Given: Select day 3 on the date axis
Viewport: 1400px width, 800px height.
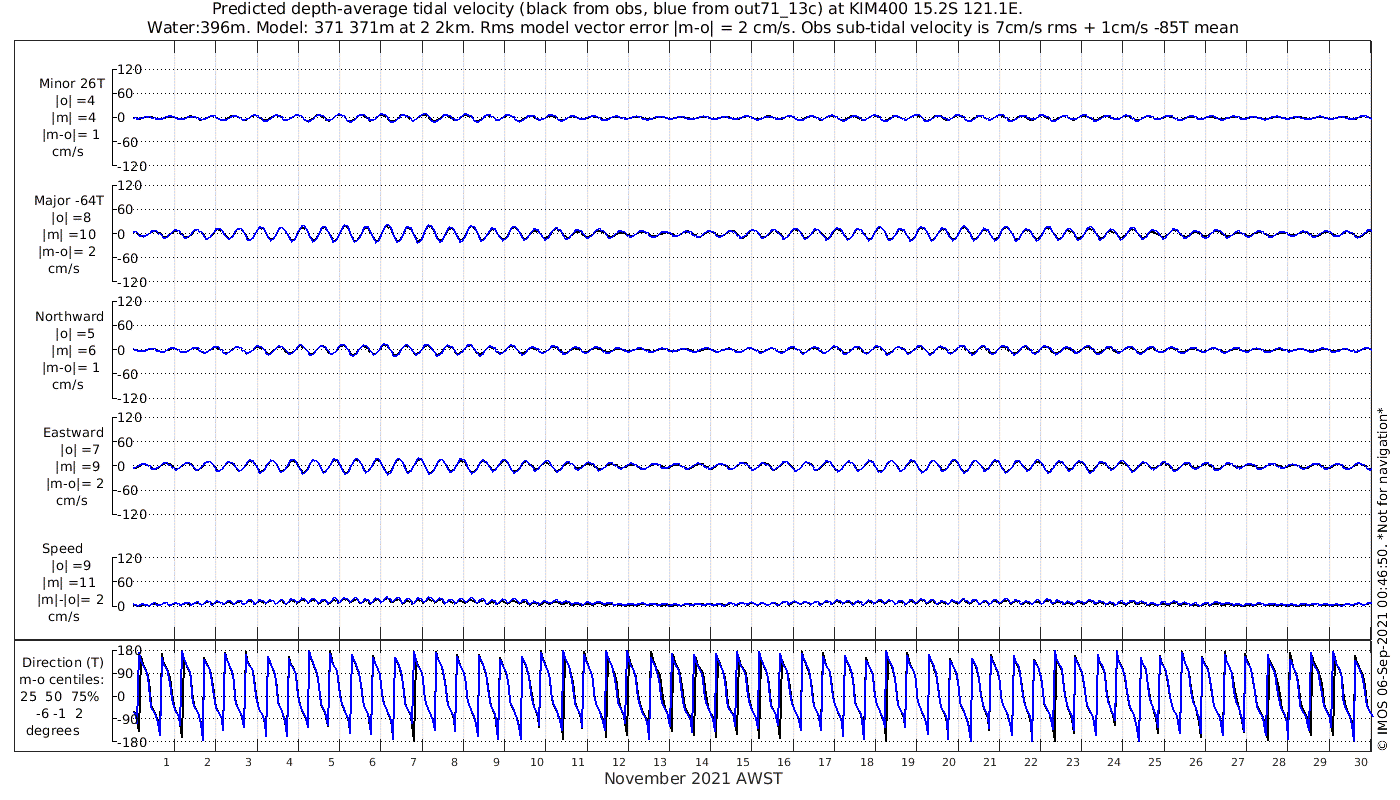Looking at the screenshot, I should coord(248,762).
